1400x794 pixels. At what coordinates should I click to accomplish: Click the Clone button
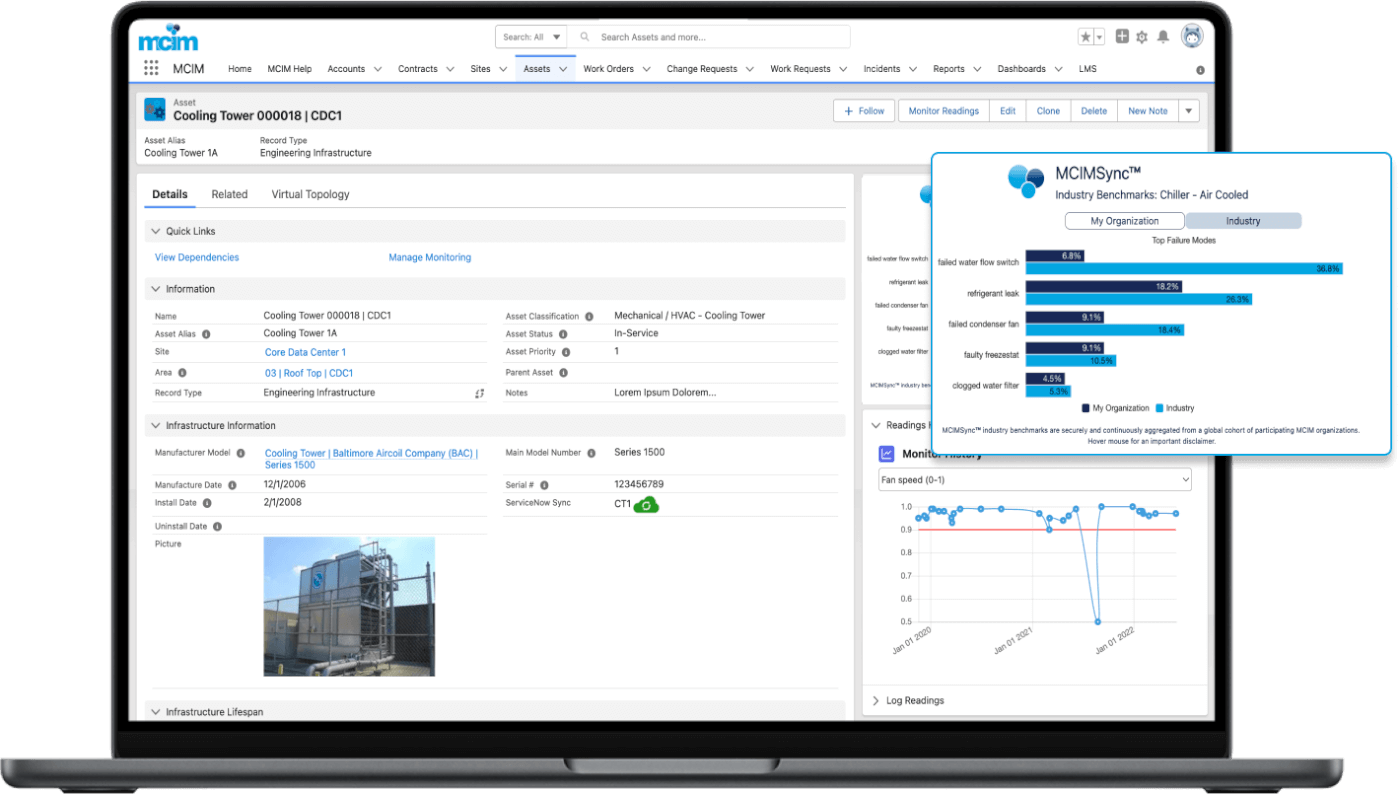[x=1048, y=111]
